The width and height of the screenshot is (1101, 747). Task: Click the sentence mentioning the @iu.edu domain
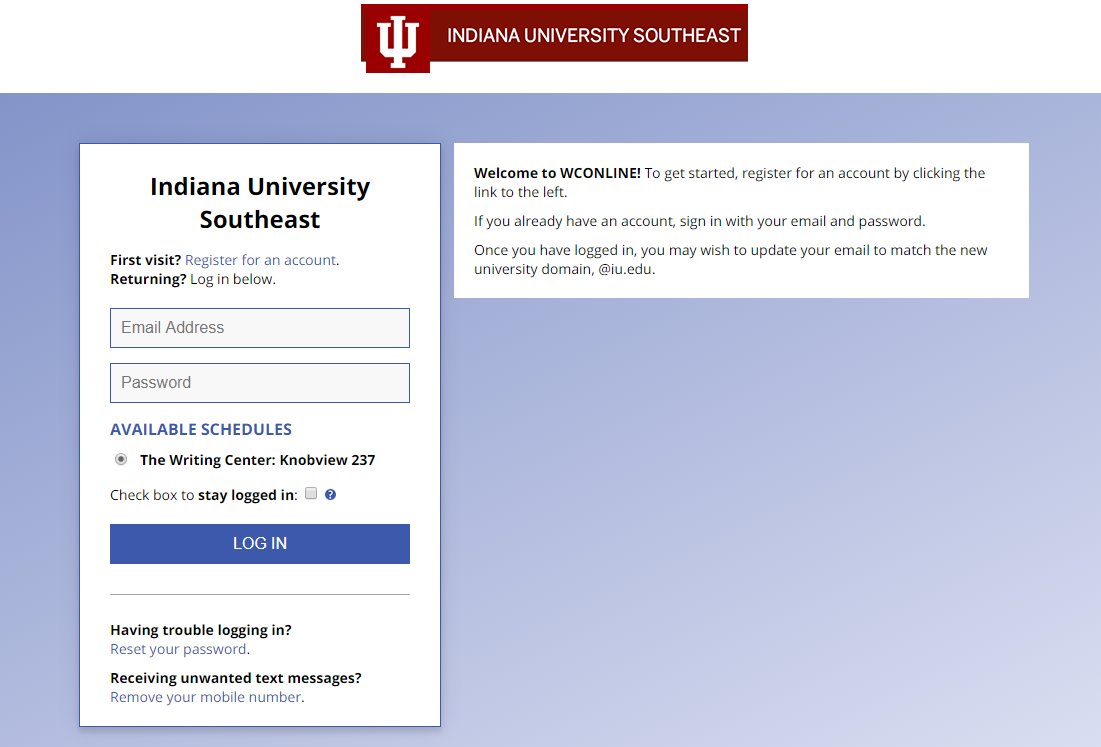pyautogui.click(x=730, y=259)
